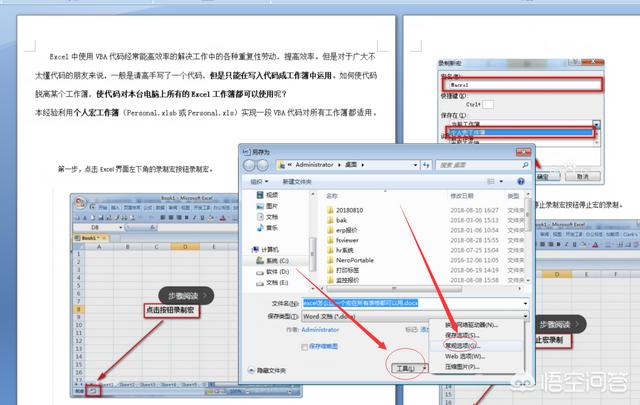Close the Save As dialog
The width and height of the screenshot is (640, 405).
click(523, 152)
